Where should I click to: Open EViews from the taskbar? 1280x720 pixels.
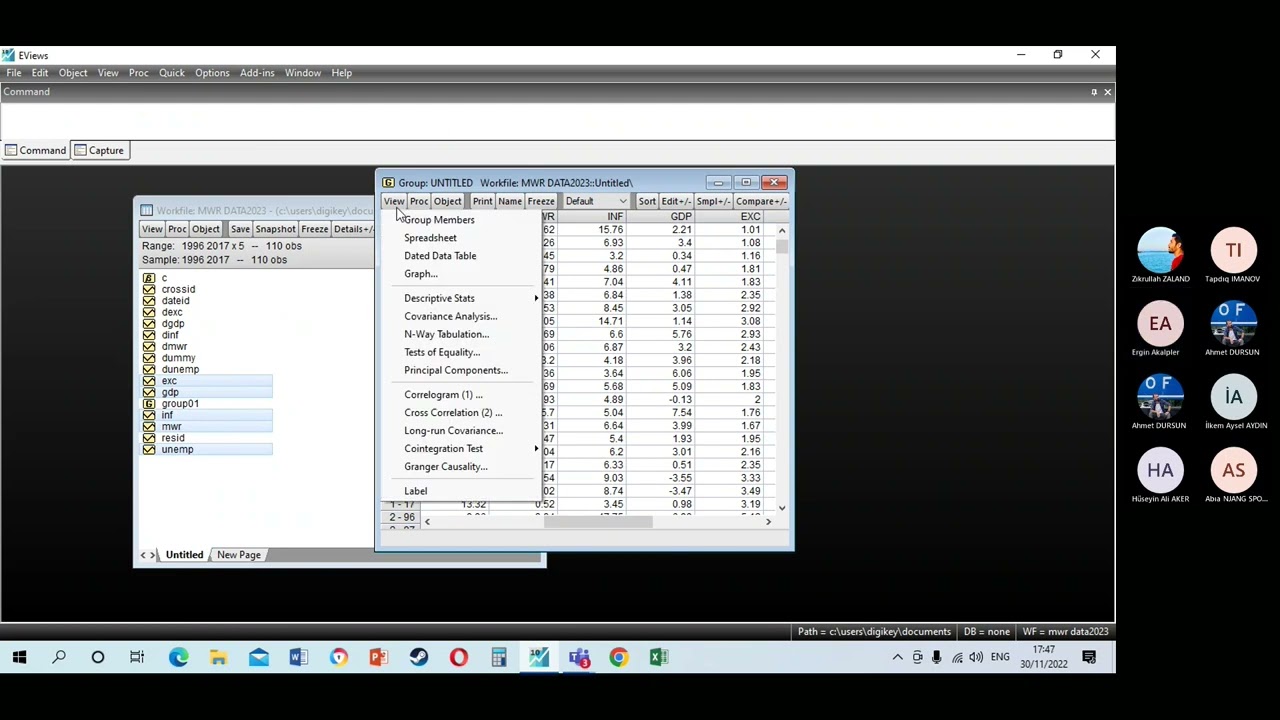point(539,657)
